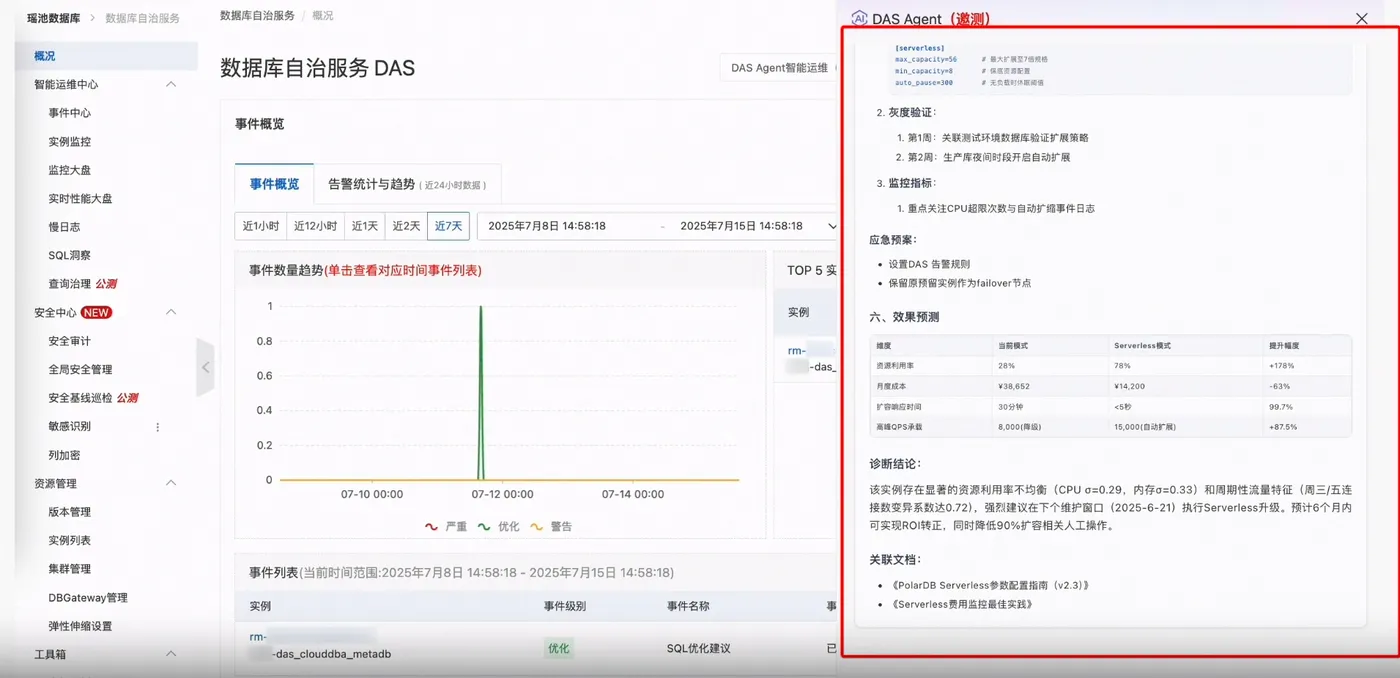
Task: Click the 事件名称 column header
Action: (x=688, y=606)
